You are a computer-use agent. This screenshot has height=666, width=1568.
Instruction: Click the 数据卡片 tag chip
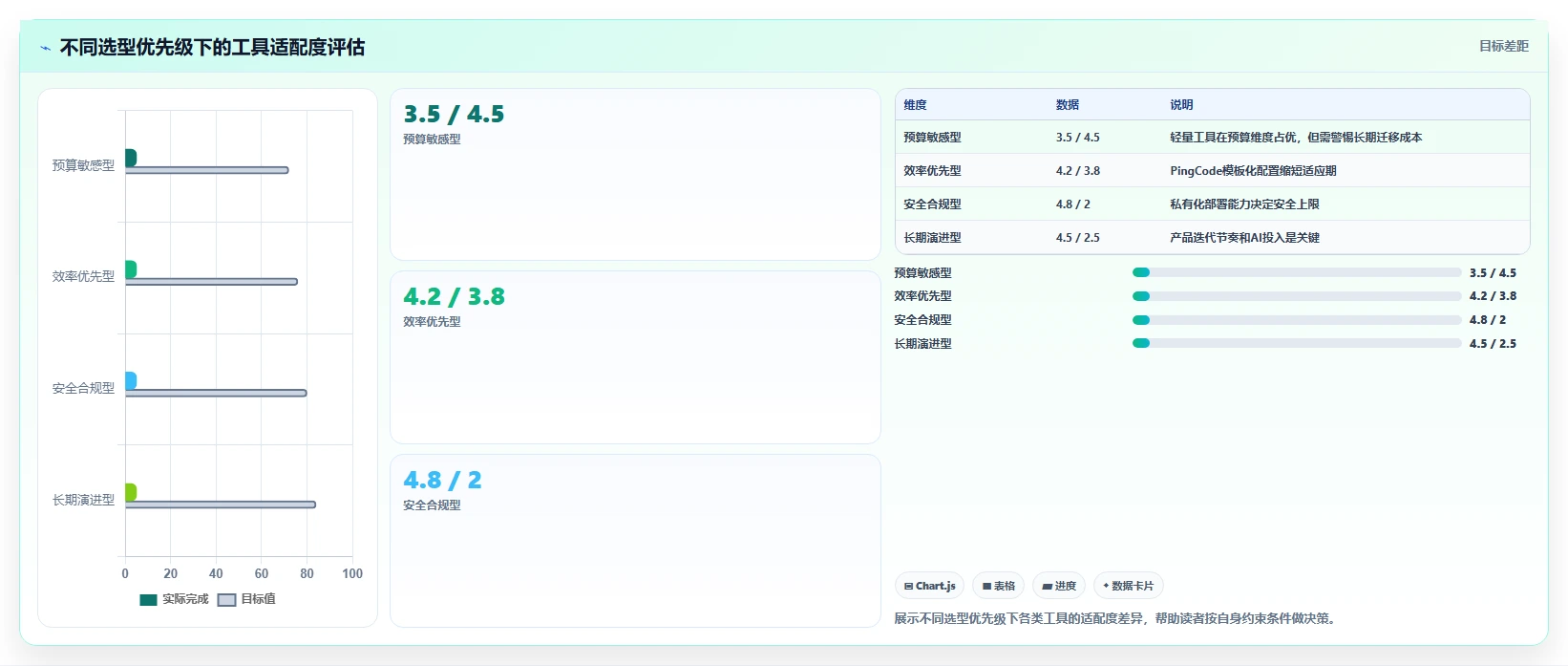(x=1128, y=586)
